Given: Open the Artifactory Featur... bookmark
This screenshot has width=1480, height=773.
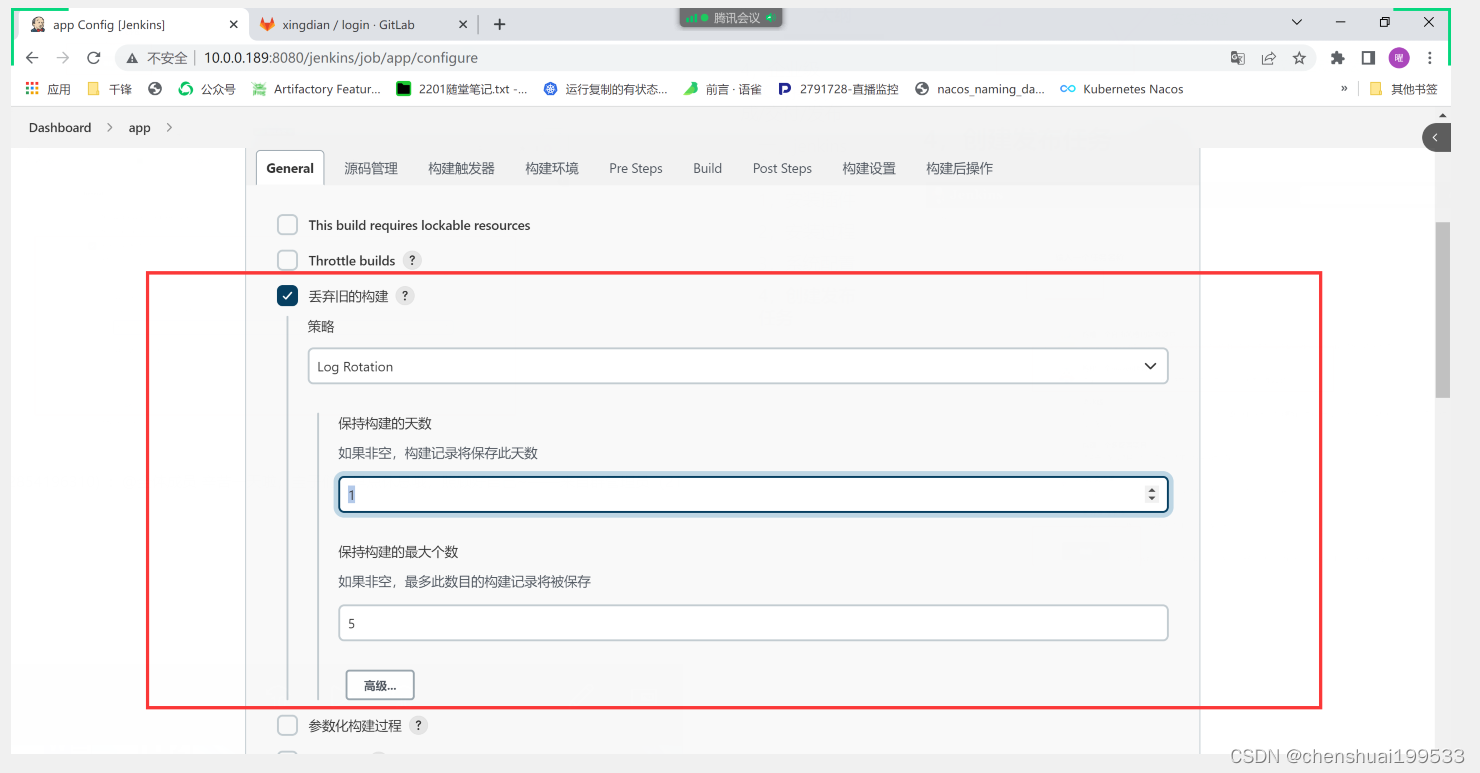Looking at the screenshot, I should (x=316, y=89).
